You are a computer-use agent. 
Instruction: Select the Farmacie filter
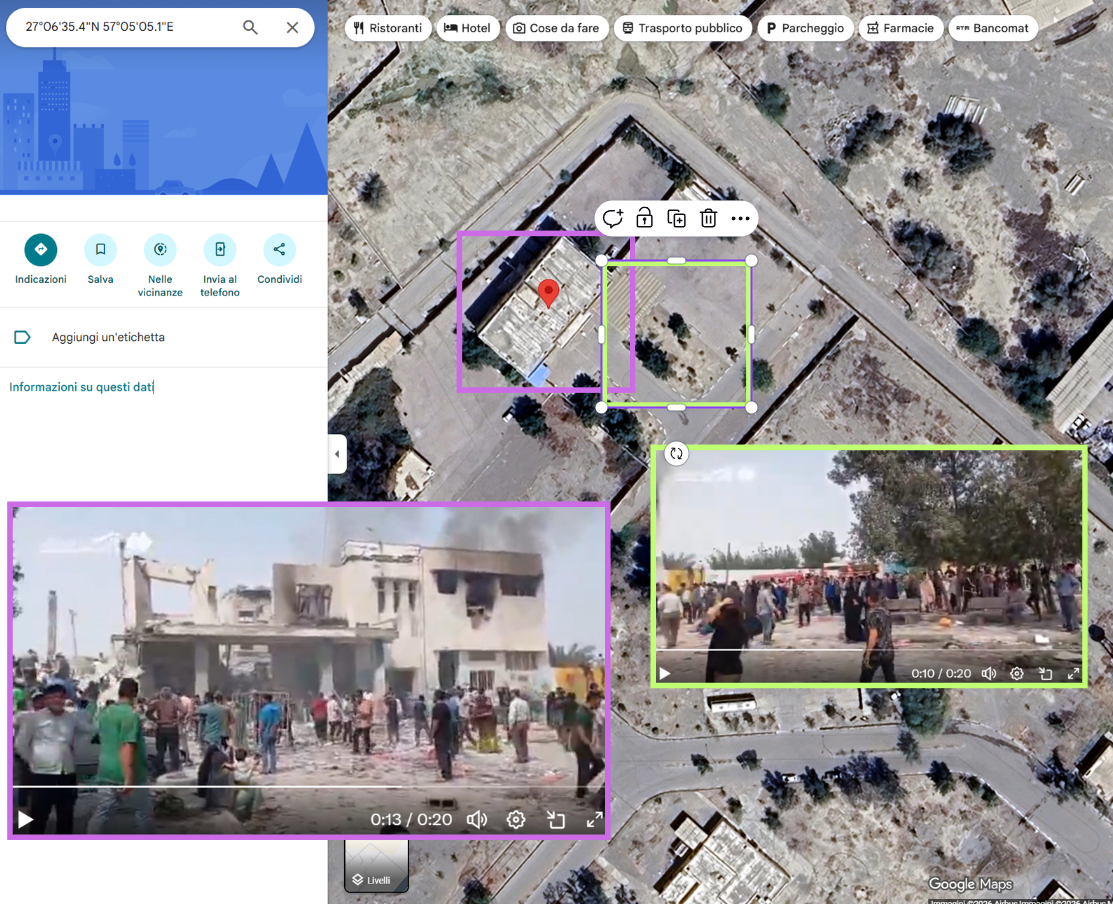pos(900,28)
